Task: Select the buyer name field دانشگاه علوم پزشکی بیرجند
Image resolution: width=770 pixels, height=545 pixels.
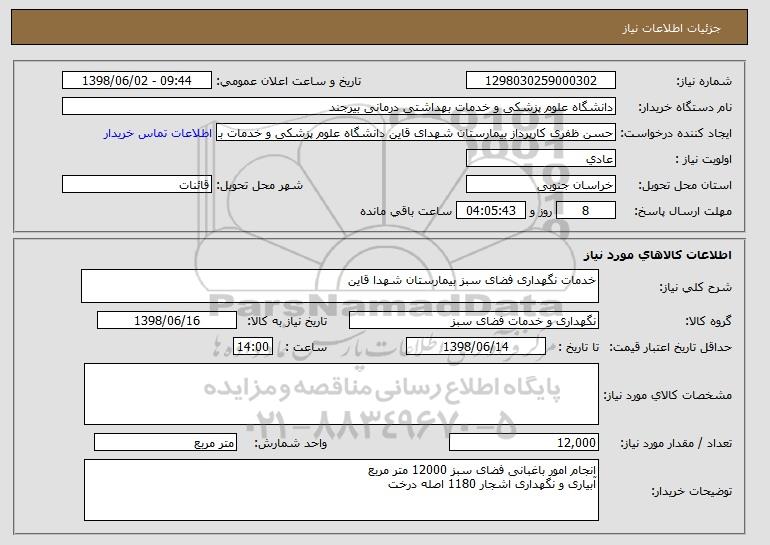Action: pos(339,107)
